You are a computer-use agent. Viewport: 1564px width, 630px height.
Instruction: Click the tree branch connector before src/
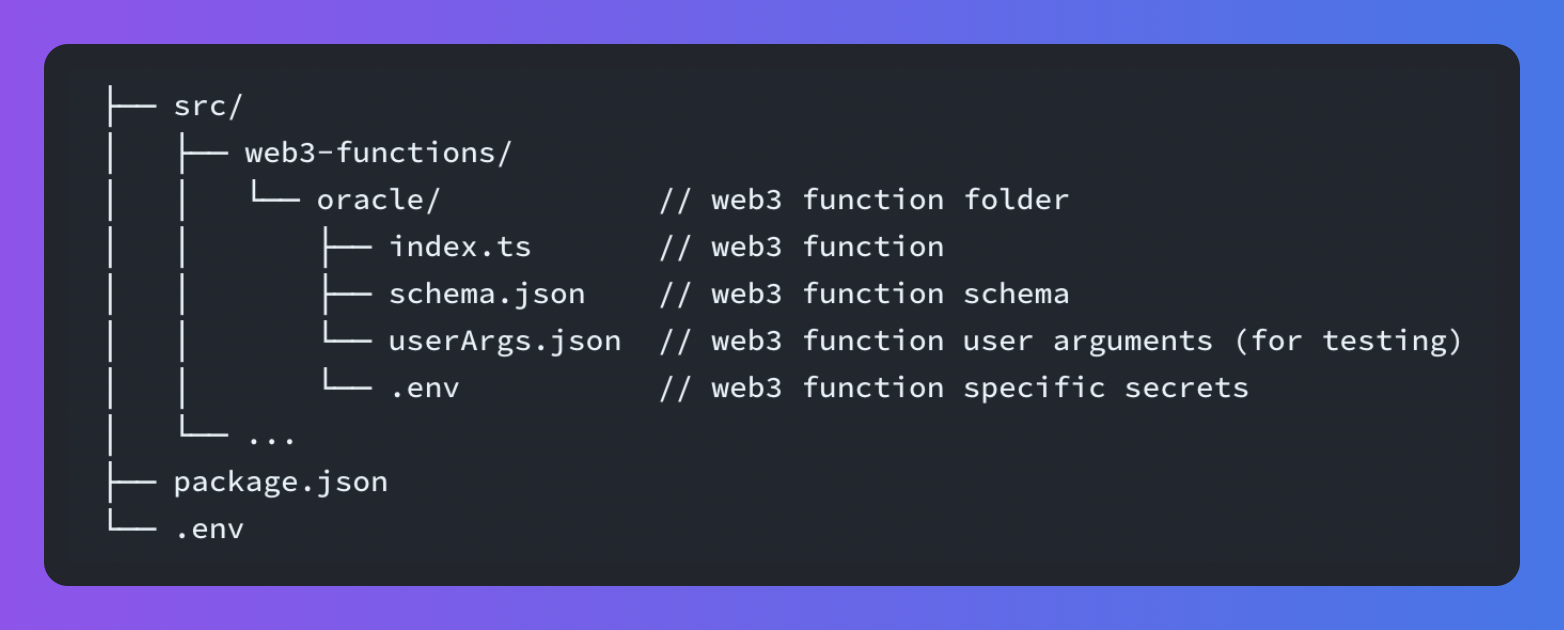point(132,106)
